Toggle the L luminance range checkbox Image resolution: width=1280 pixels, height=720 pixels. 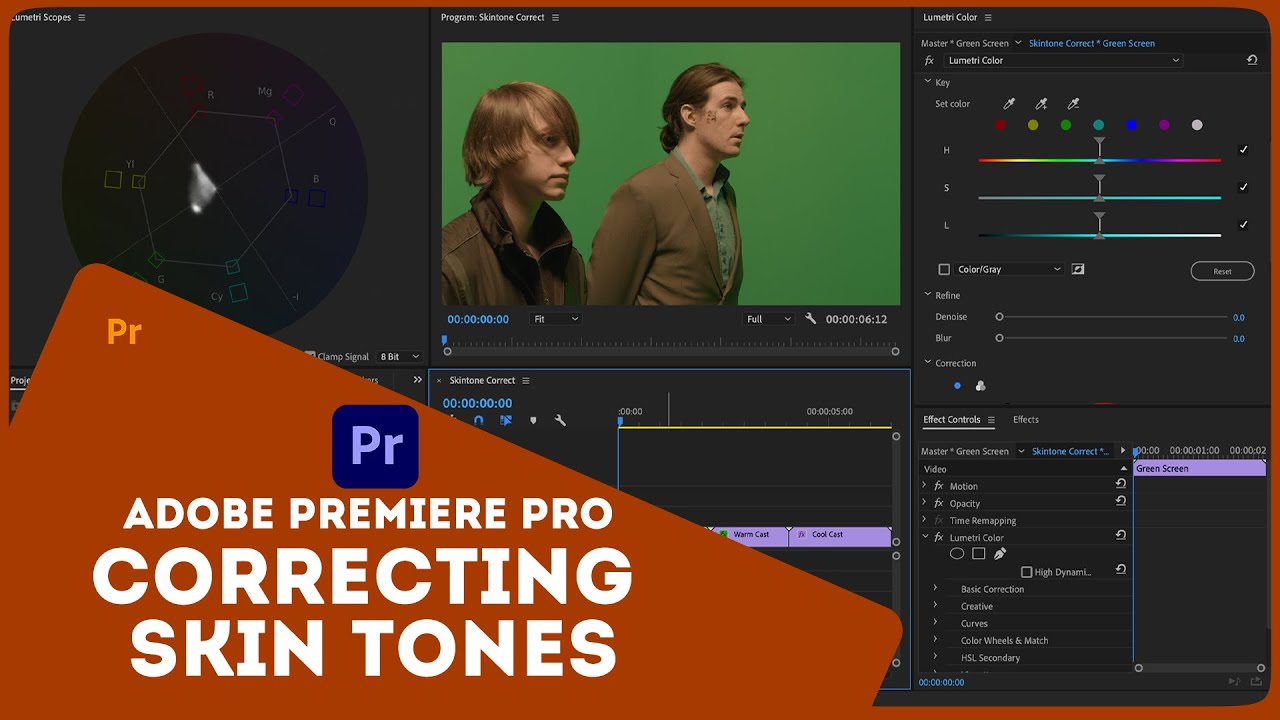(1243, 225)
